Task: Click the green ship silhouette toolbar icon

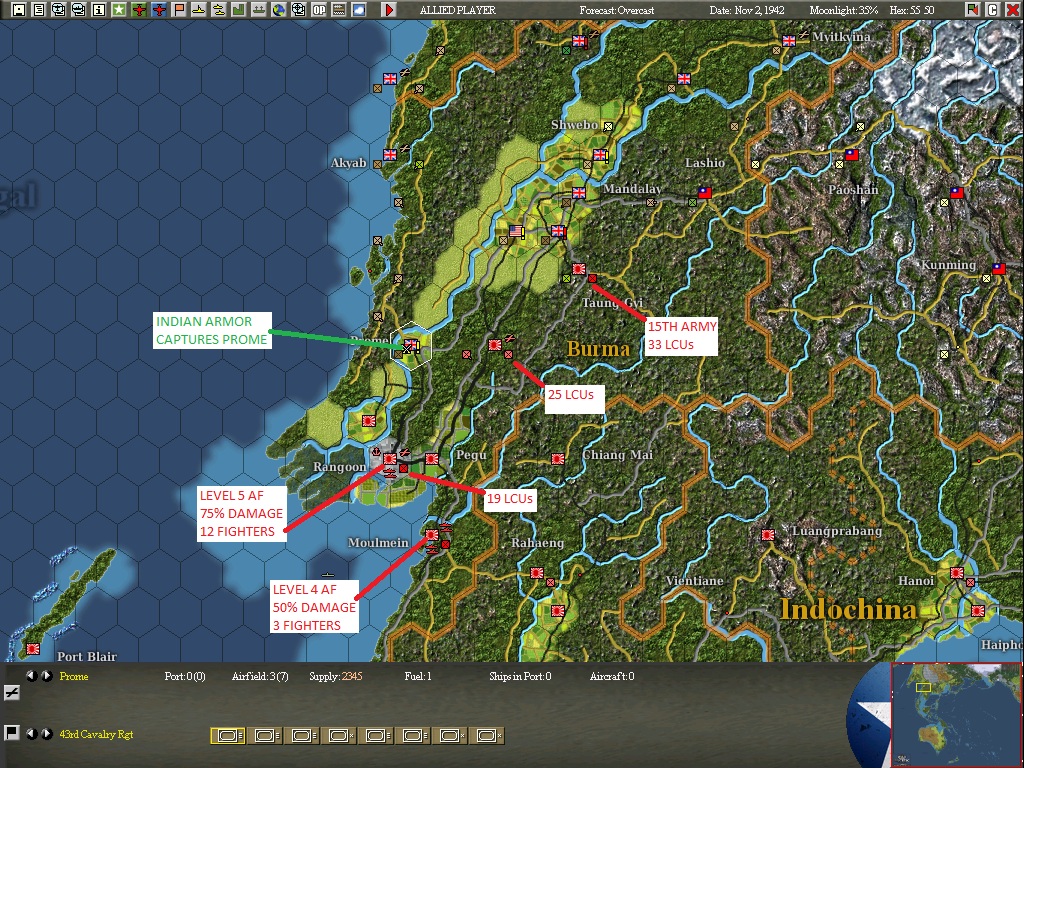Action: point(258,9)
